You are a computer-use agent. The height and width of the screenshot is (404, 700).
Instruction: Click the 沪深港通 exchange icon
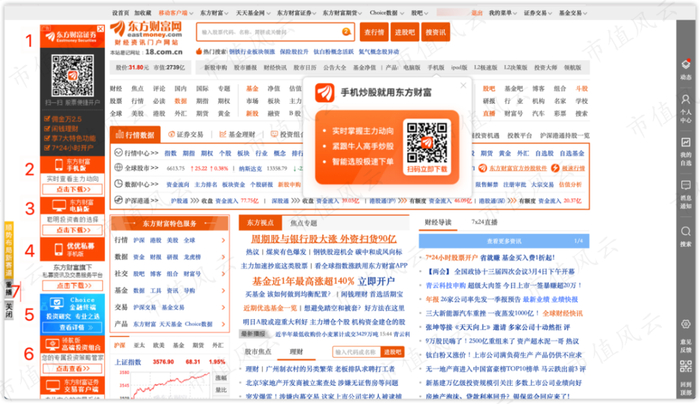pyautogui.click(x=118, y=200)
